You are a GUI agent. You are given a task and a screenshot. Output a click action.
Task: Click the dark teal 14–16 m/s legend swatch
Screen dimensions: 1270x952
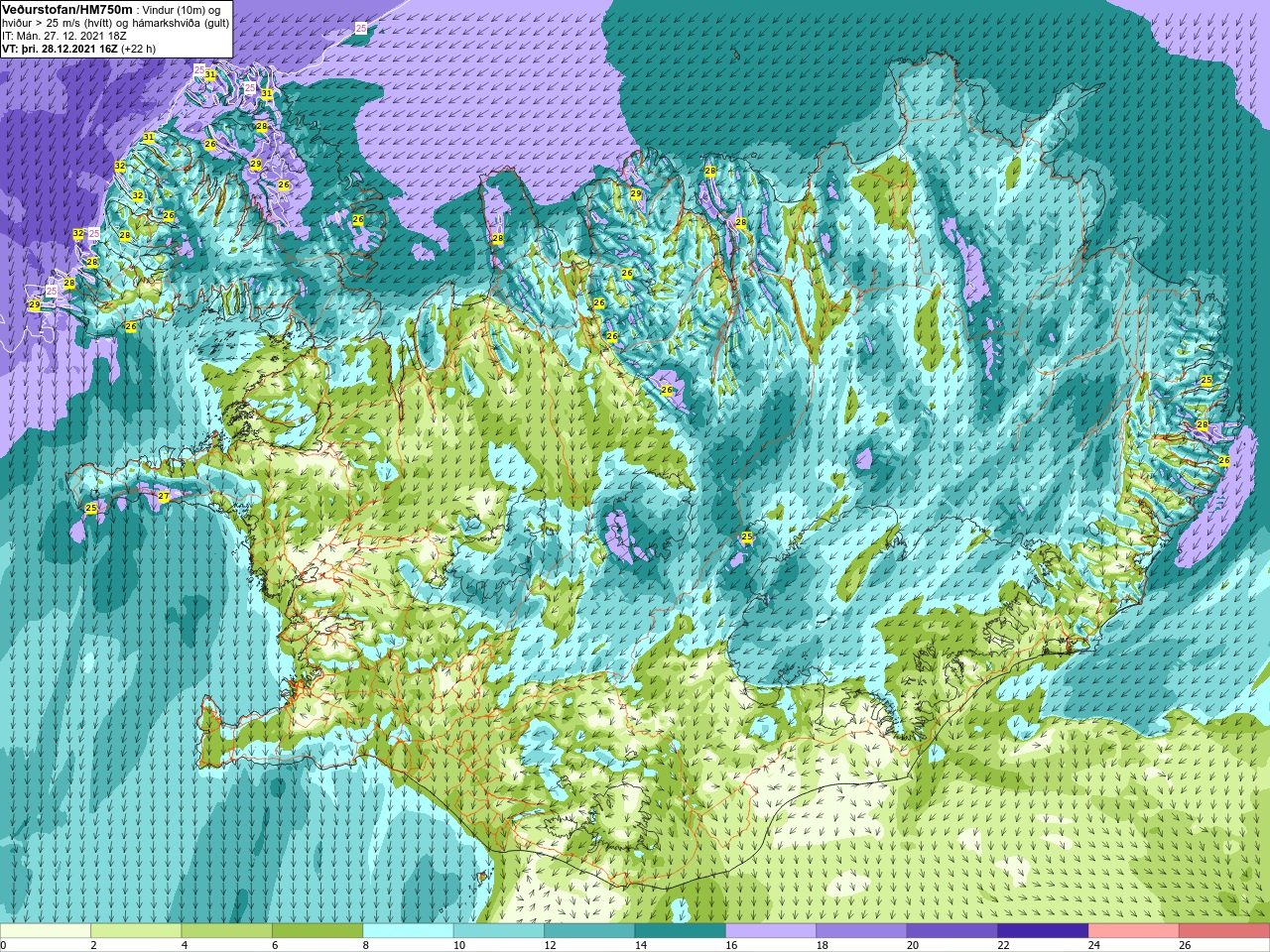coord(680,931)
